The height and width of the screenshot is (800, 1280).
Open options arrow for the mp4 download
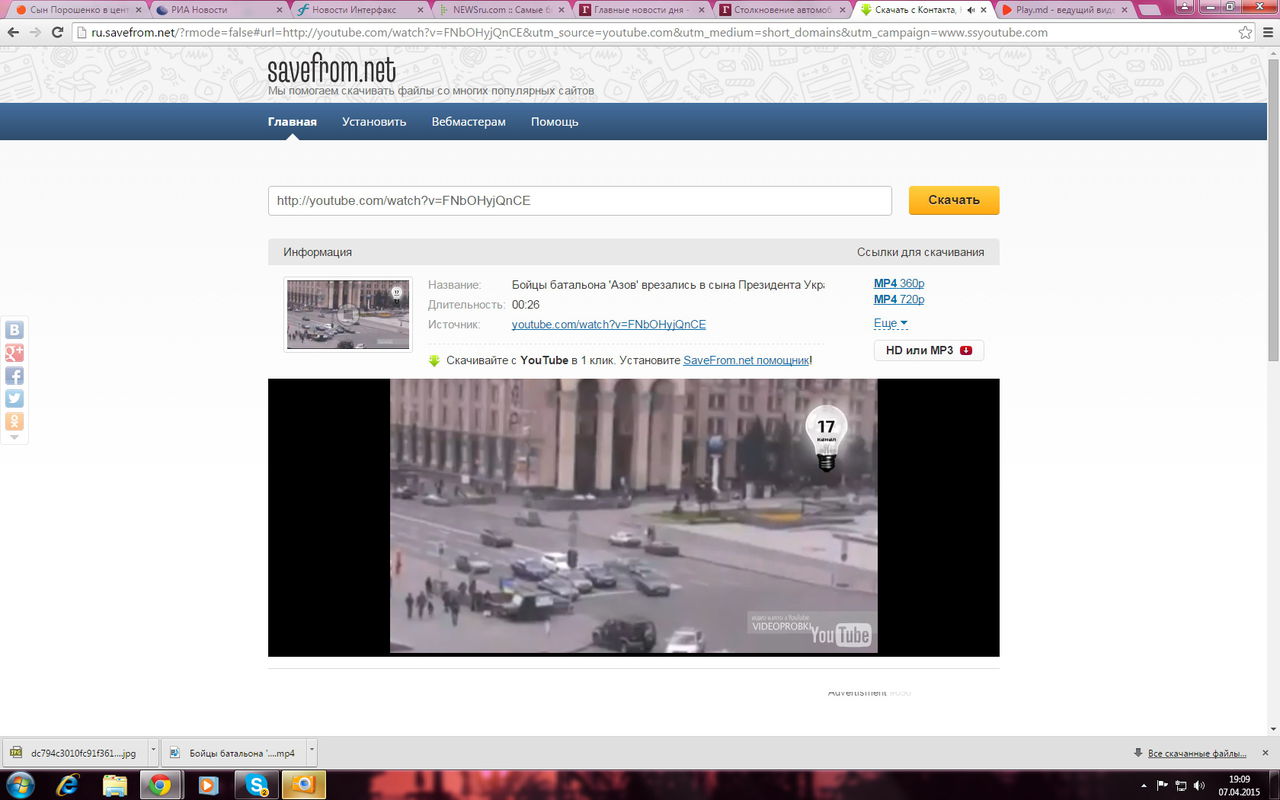click(312, 748)
